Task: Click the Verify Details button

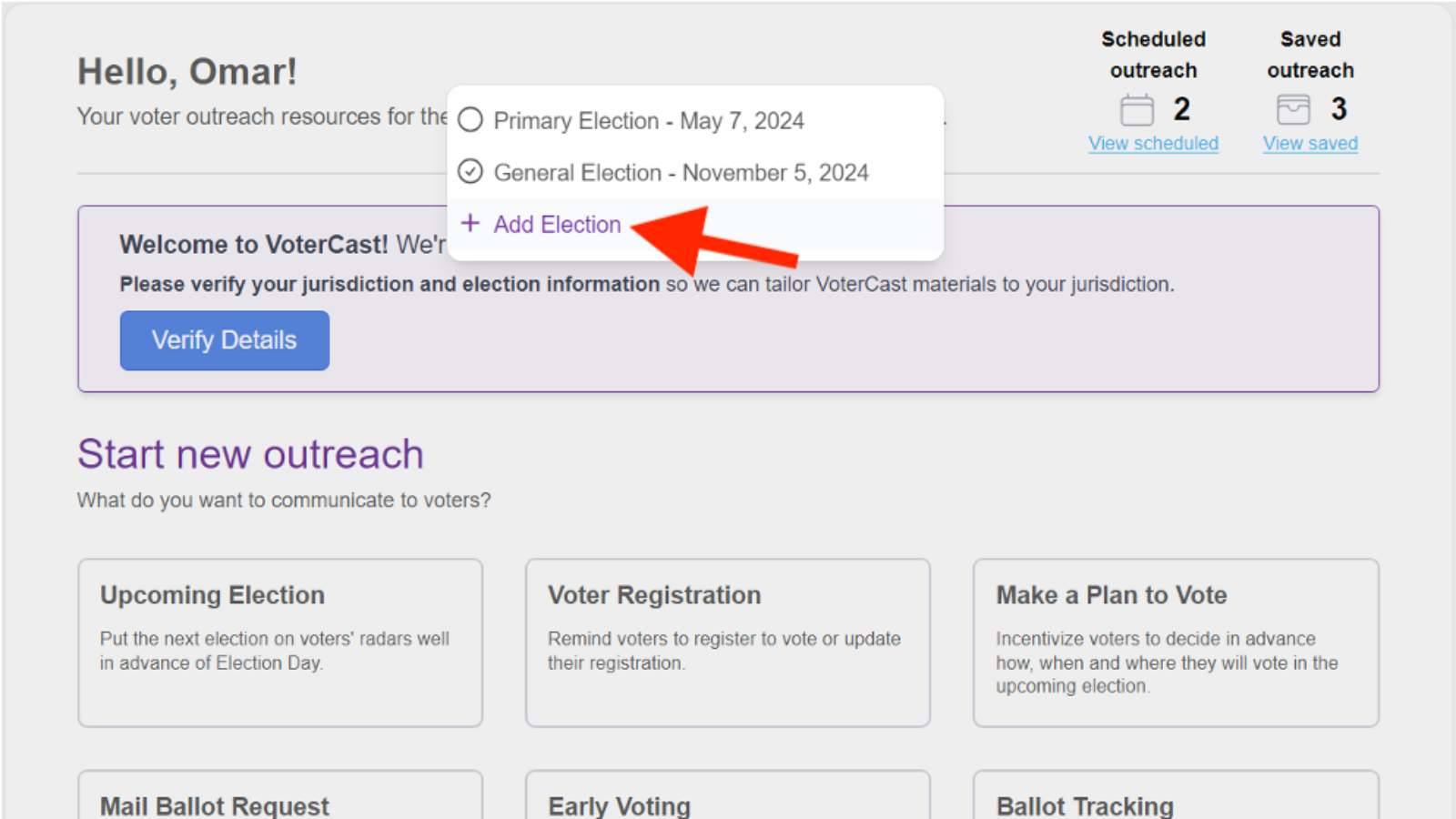Action: pos(224,340)
